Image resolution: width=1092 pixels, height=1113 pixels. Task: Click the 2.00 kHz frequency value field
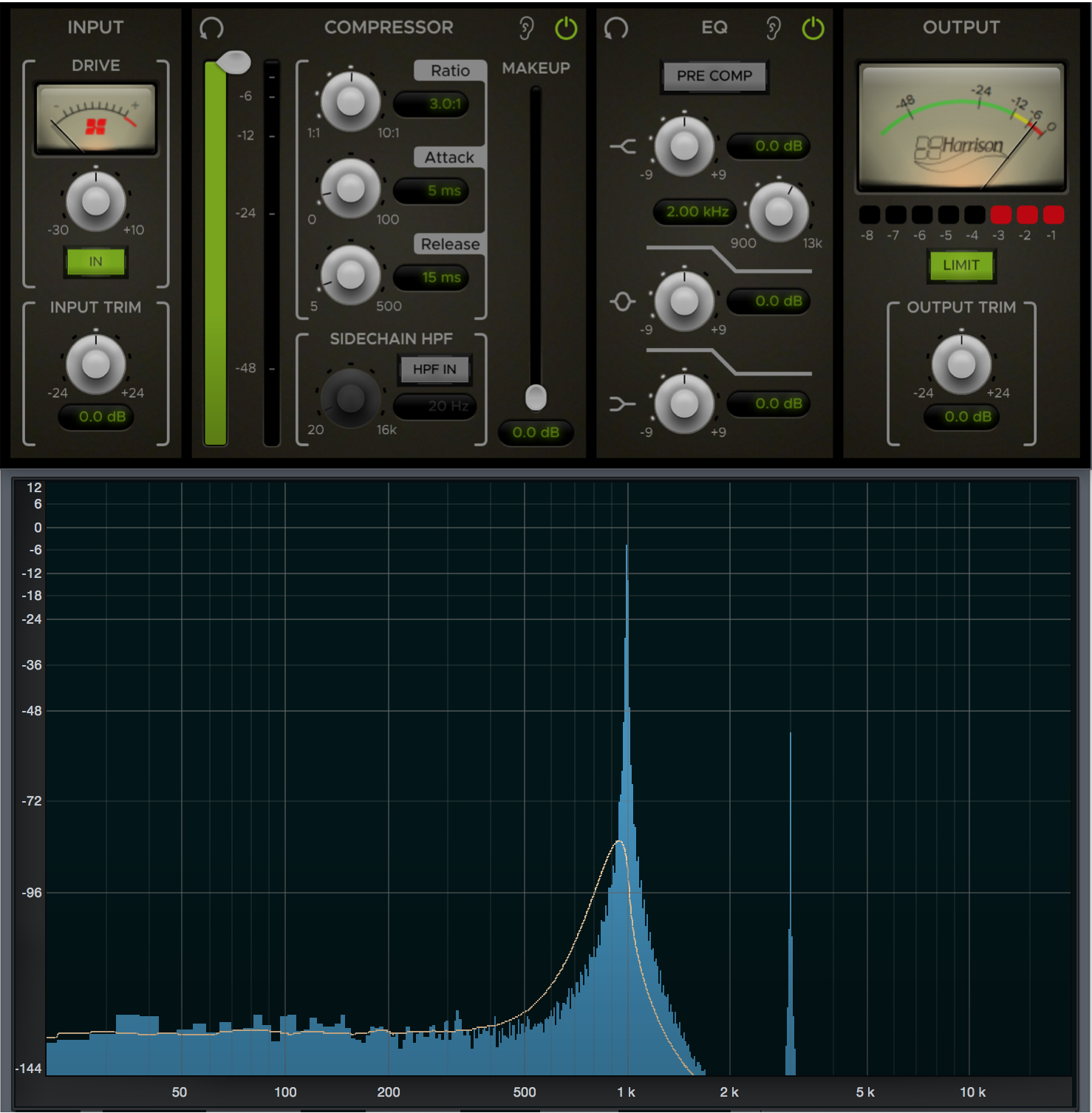click(x=695, y=212)
